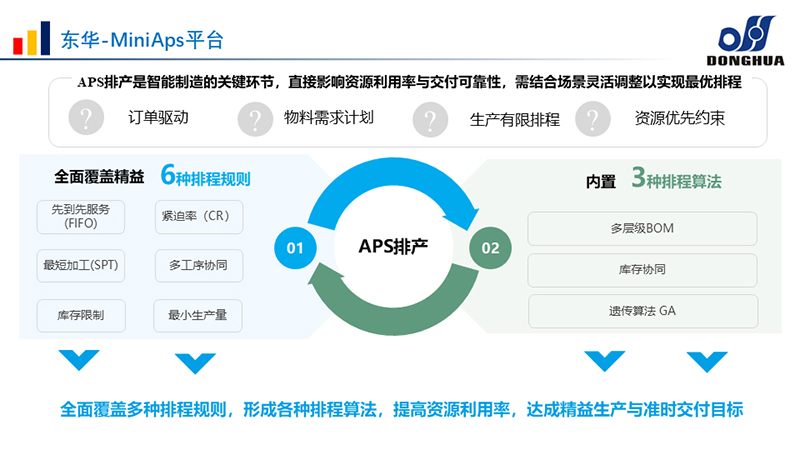Click the question mark icon beside 物料需求计划
This screenshot has width=800, height=450.
point(256,119)
